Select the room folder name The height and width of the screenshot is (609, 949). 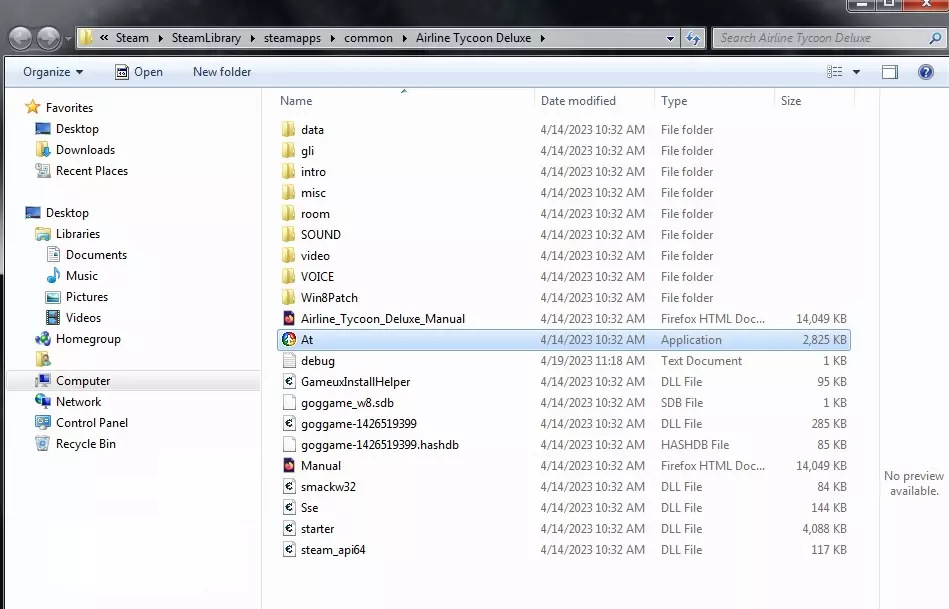tap(315, 214)
